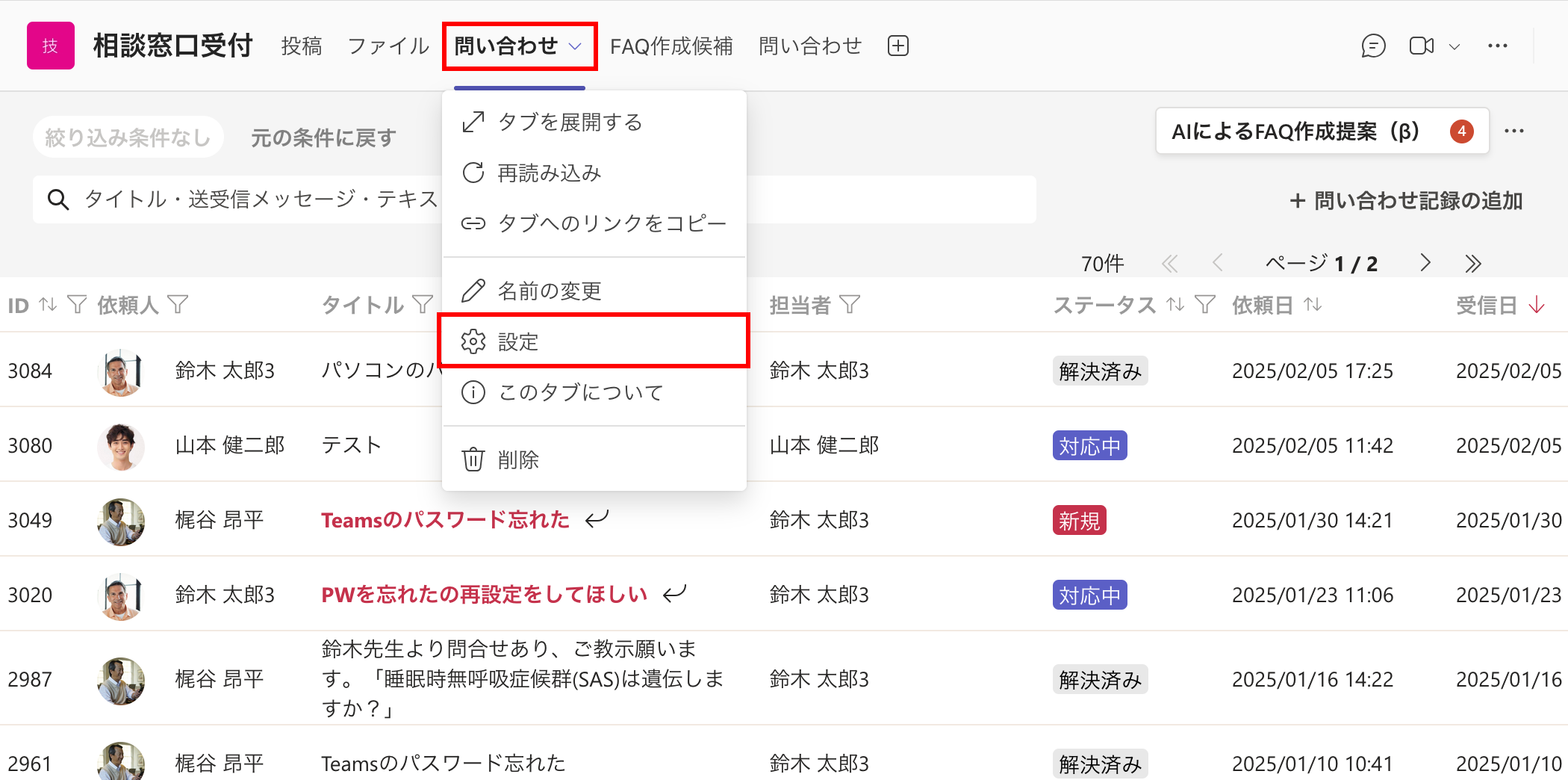Screen dimensions: 1568x780
Task: Open the top-right more options ellipsis
Action: (1498, 46)
